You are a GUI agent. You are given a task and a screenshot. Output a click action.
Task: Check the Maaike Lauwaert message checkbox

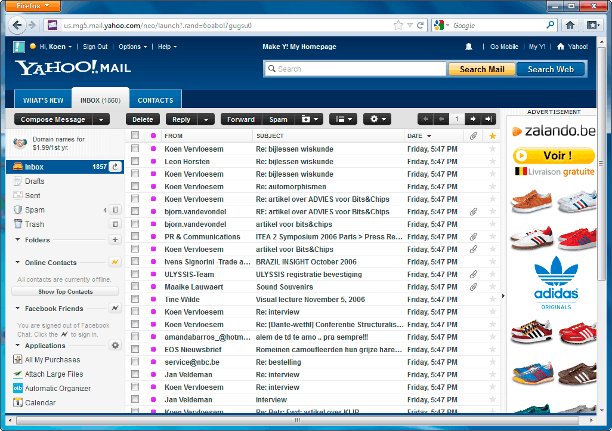135,286
